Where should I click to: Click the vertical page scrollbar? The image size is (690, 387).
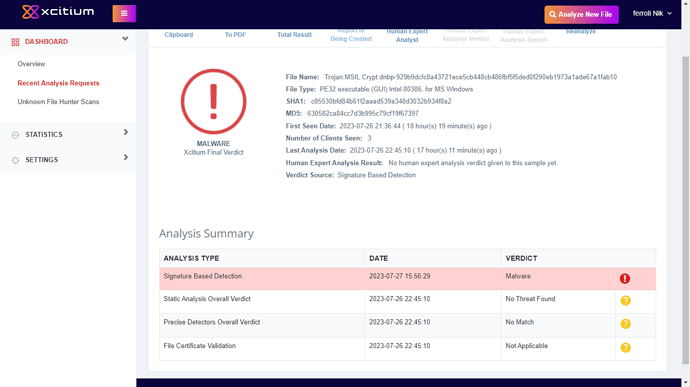pos(686,210)
